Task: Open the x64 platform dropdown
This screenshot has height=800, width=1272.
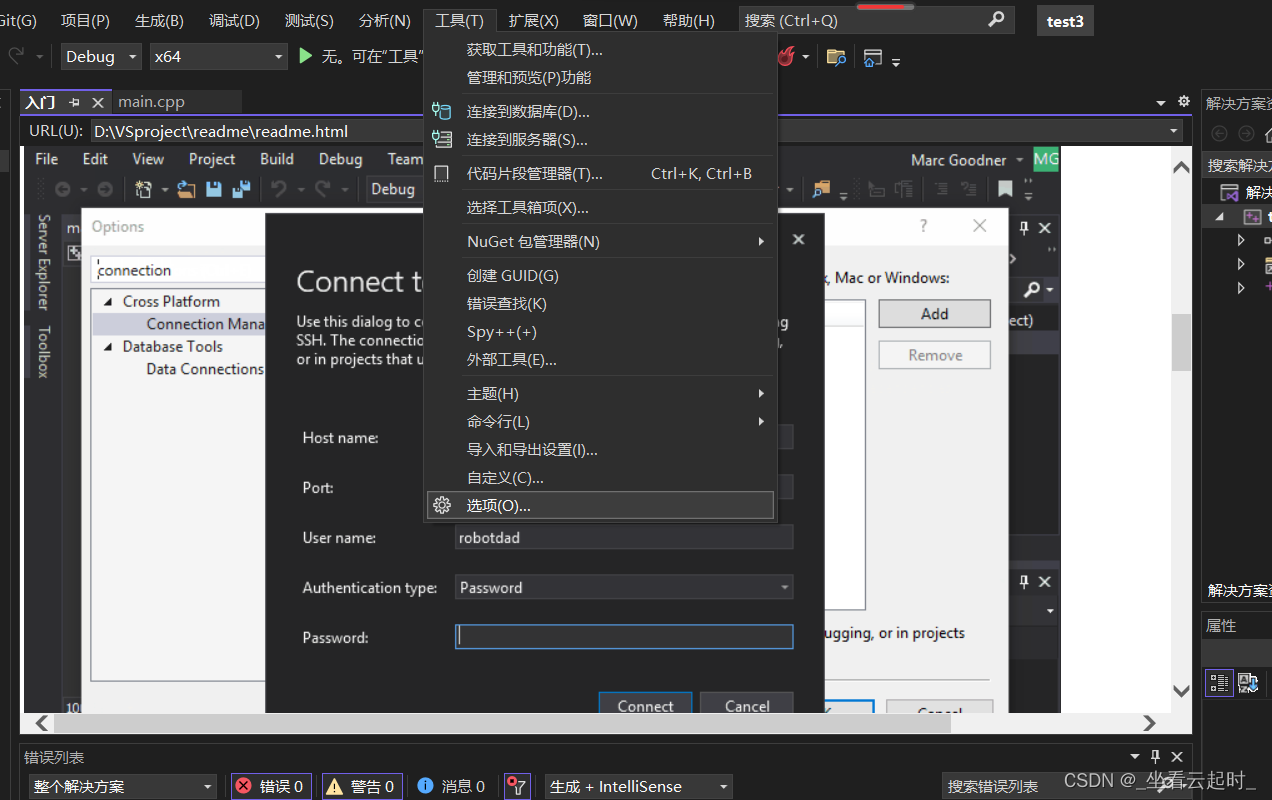Action: tap(218, 56)
